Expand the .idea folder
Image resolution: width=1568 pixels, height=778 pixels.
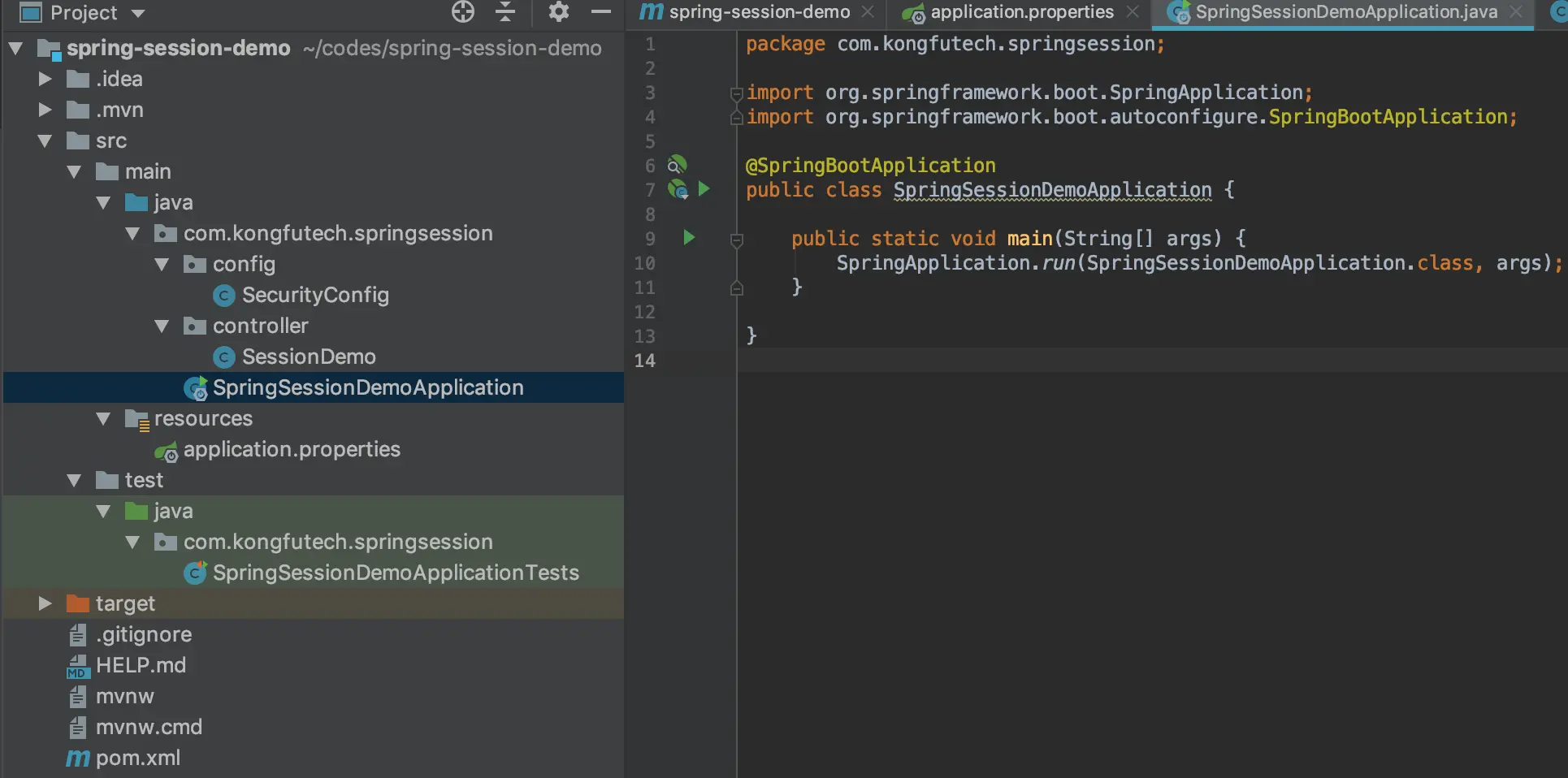(x=45, y=80)
